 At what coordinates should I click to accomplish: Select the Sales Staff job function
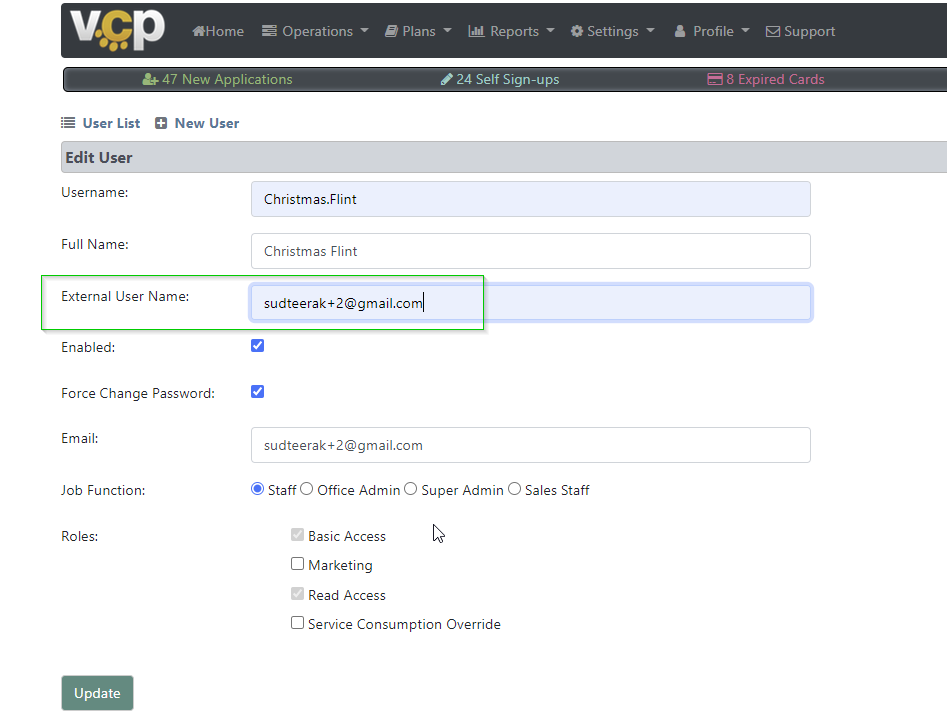click(x=515, y=489)
